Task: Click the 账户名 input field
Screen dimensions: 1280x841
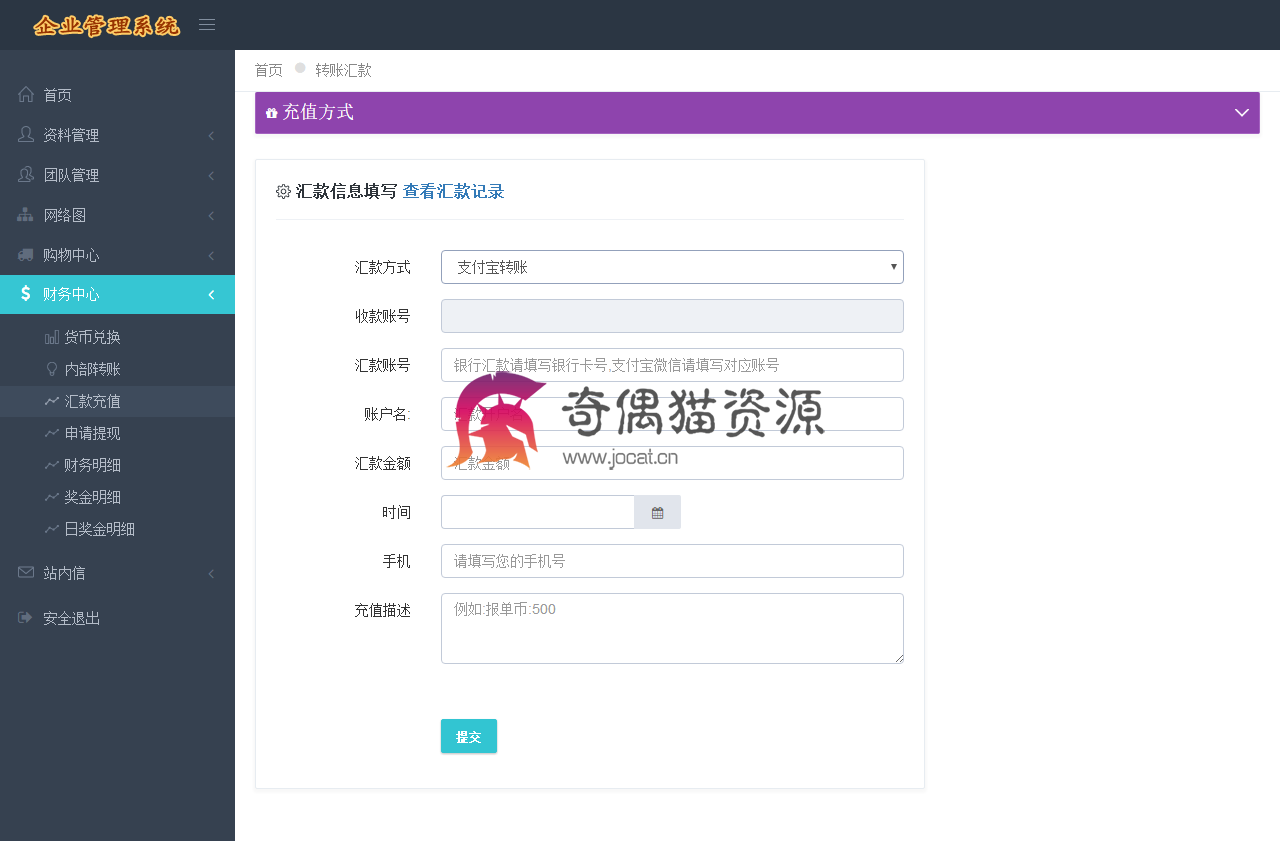Action: (x=672, y=414)
